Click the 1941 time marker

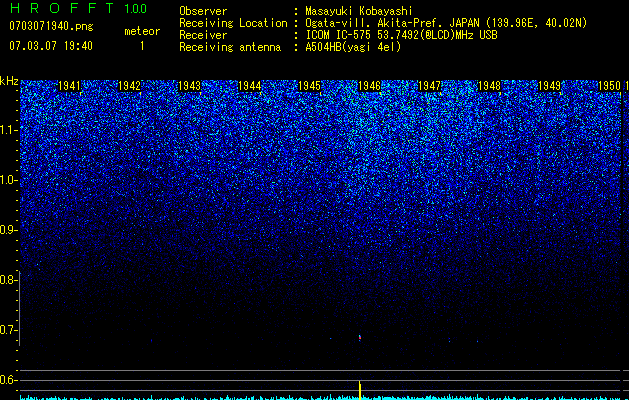69,86
